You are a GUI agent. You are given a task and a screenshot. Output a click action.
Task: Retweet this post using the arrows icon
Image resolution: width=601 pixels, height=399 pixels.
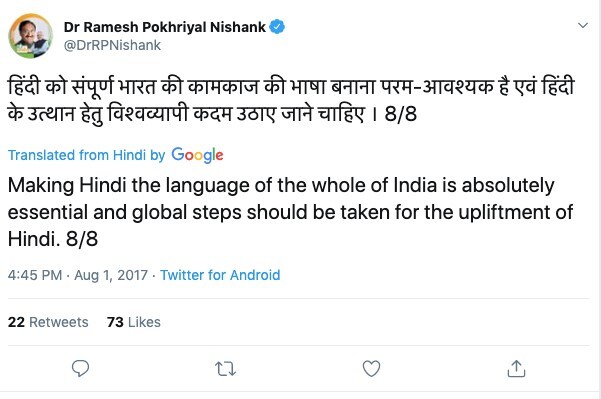[x=225, y=369]
